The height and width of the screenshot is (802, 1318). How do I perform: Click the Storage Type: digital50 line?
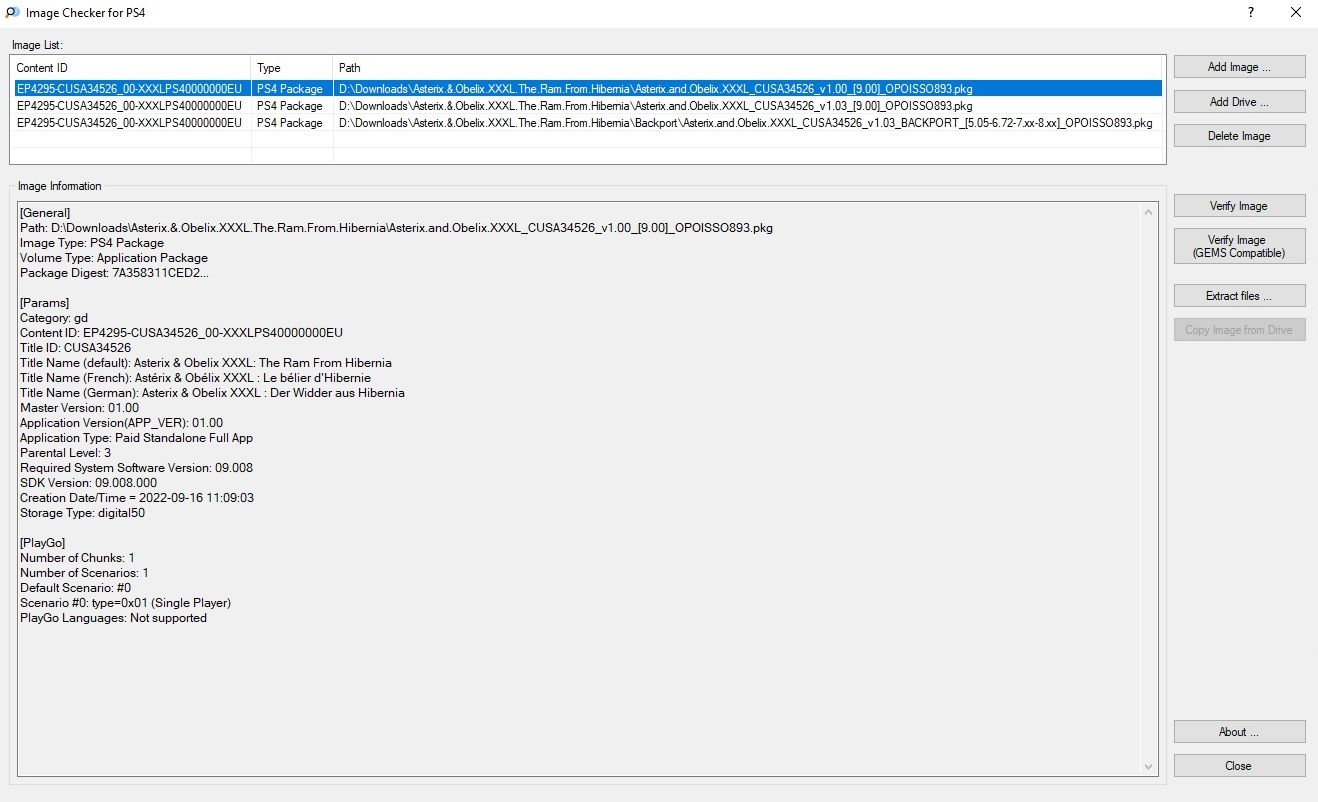click(x=83, y=513)
